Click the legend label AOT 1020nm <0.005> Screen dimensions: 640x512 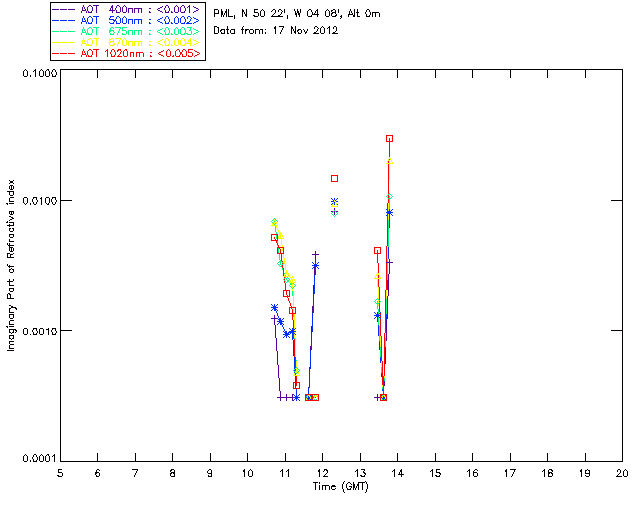tap(140, 53)
